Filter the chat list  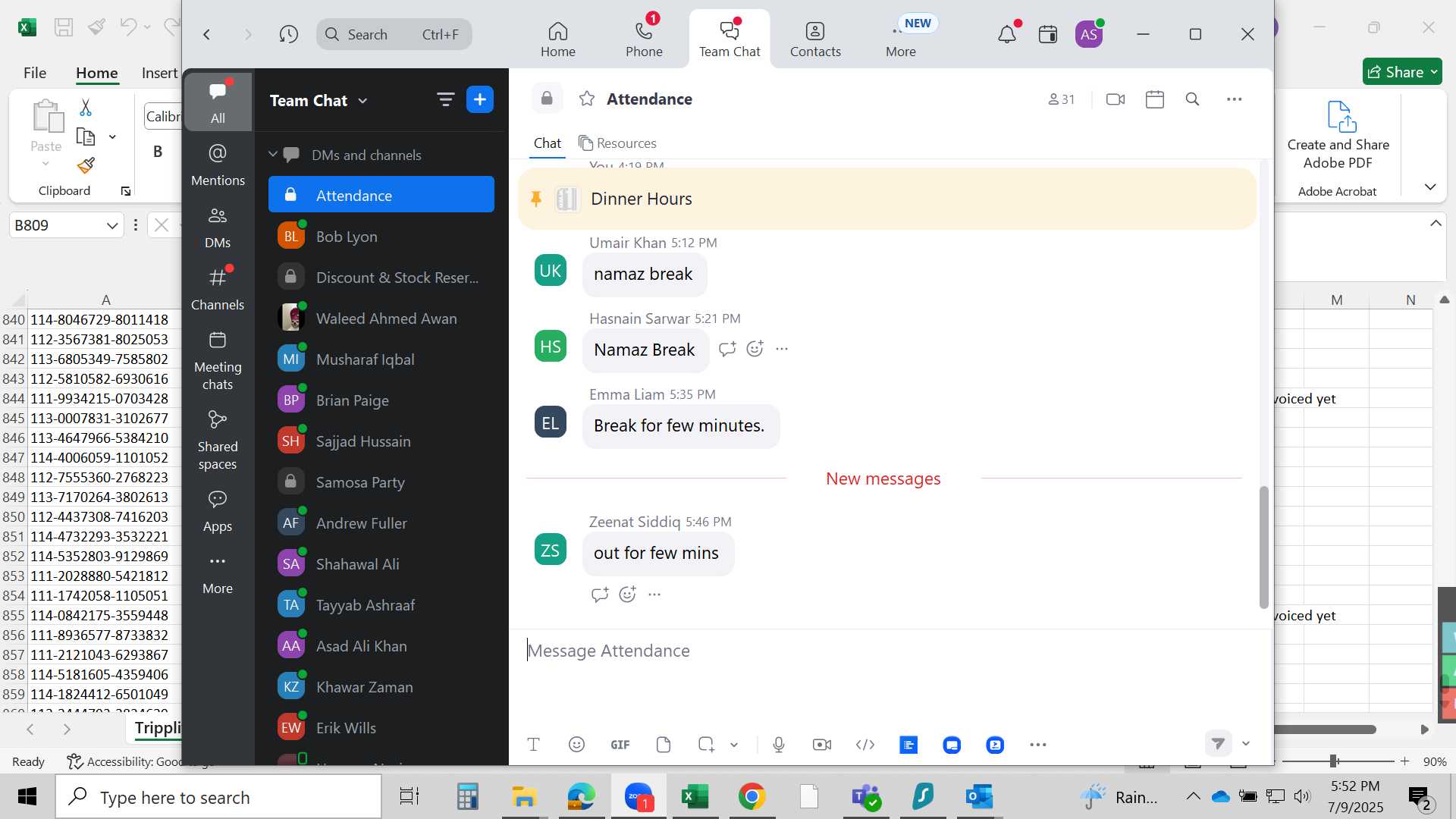[445, 99]
